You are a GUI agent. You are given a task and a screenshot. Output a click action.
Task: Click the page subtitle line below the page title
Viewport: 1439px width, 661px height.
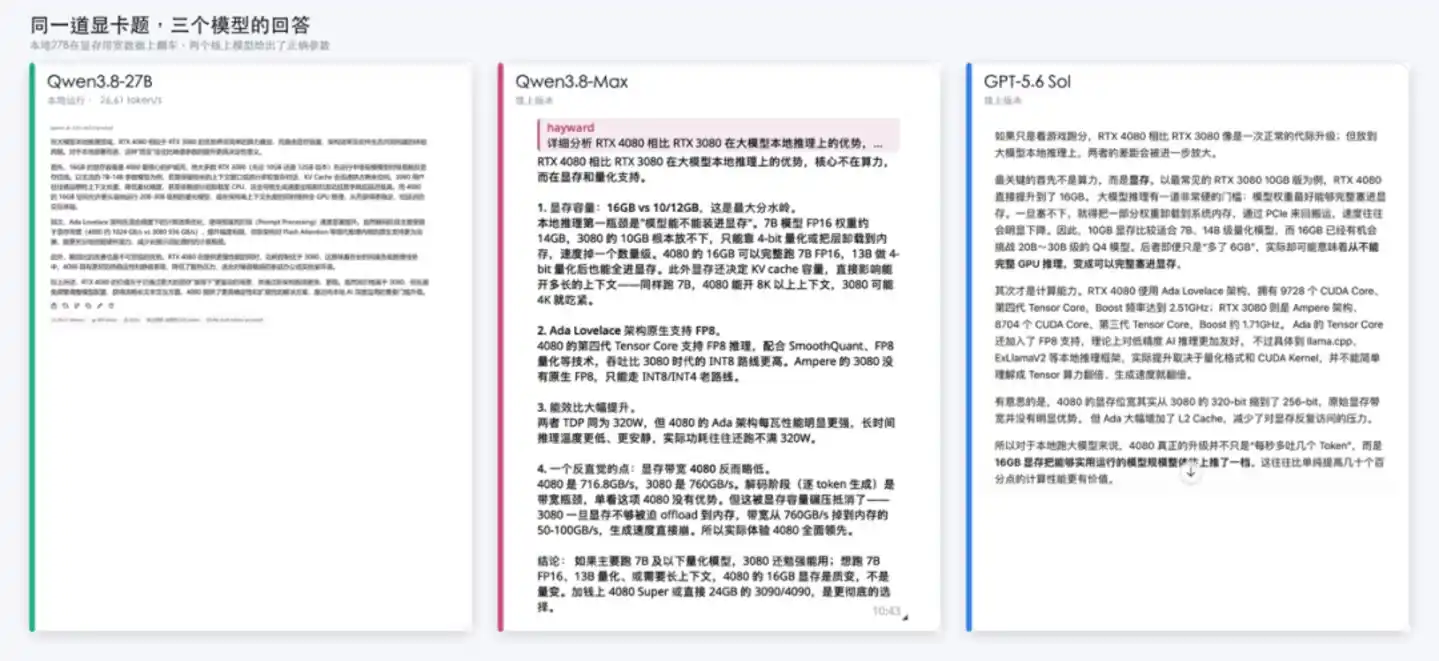tap(179, 46)
